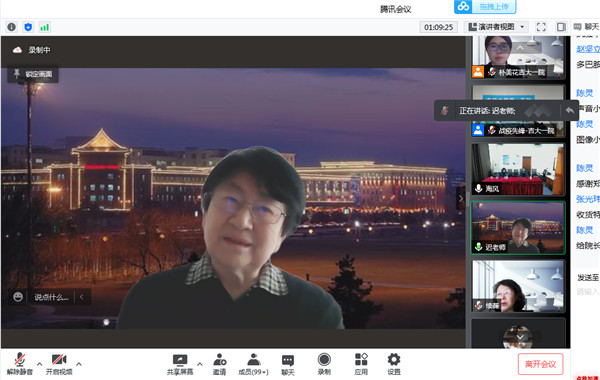This screenshot has width=600, height=380.
Task: Click the blue avatar icon on 战疫先锋 thumbnail
Action: click(x=478, y=130)
